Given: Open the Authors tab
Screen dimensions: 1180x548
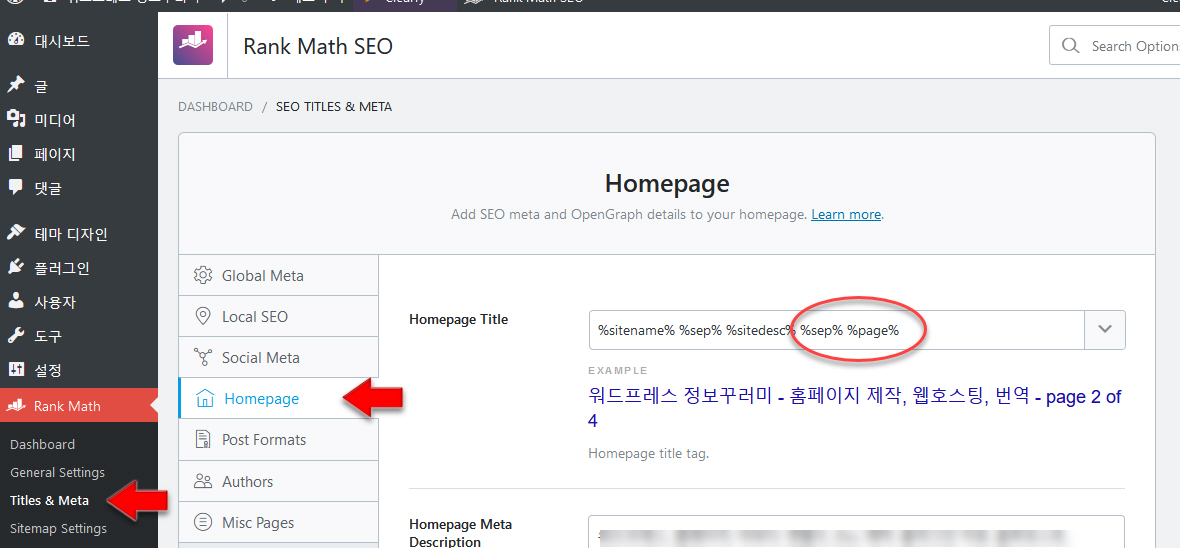Looking at the screenshot, I should [x=278, y=481].
